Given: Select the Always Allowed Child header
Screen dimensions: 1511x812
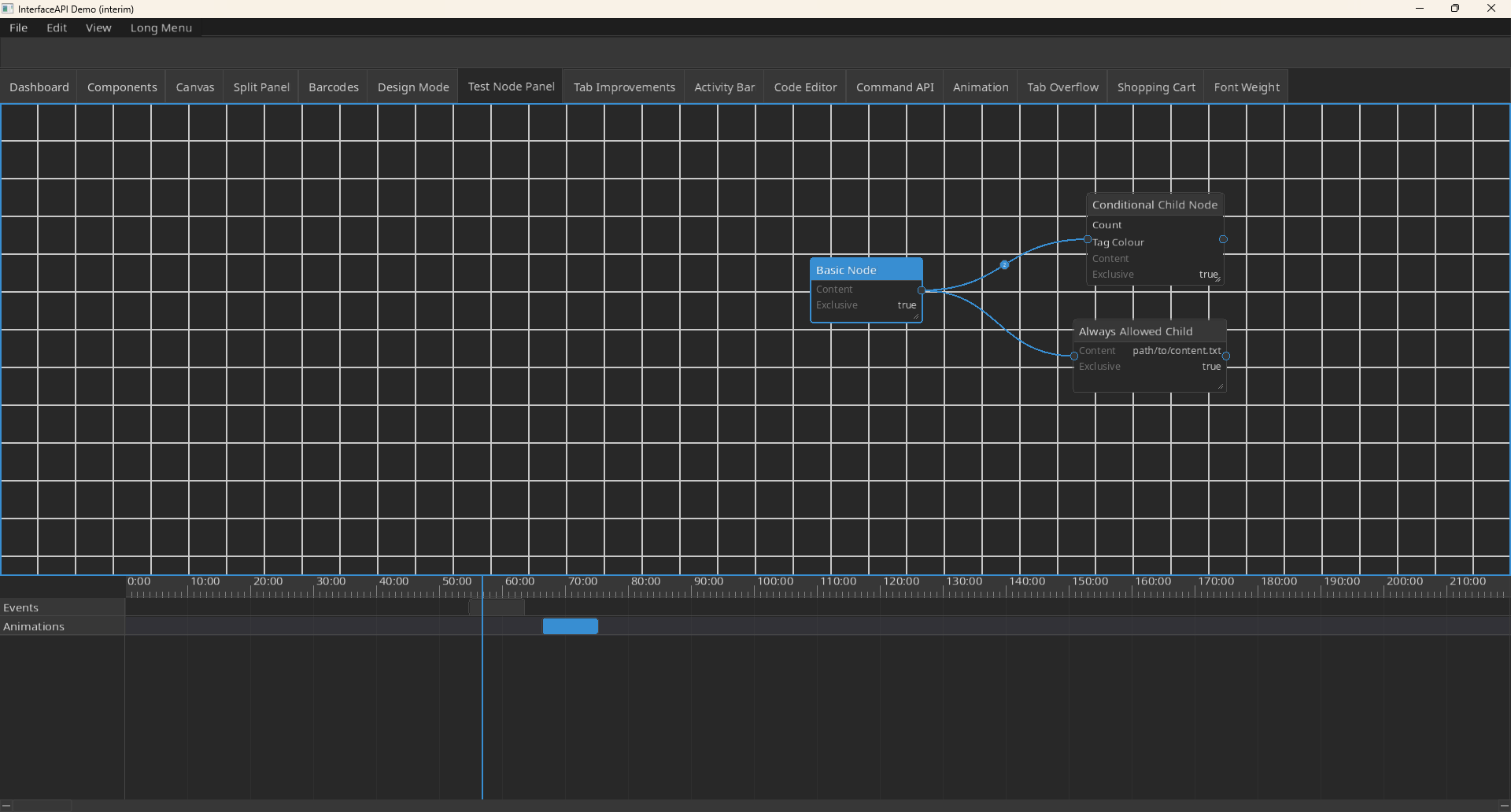Looking at the screenshot, I should pyautogui.click(x=1150, y=331).
